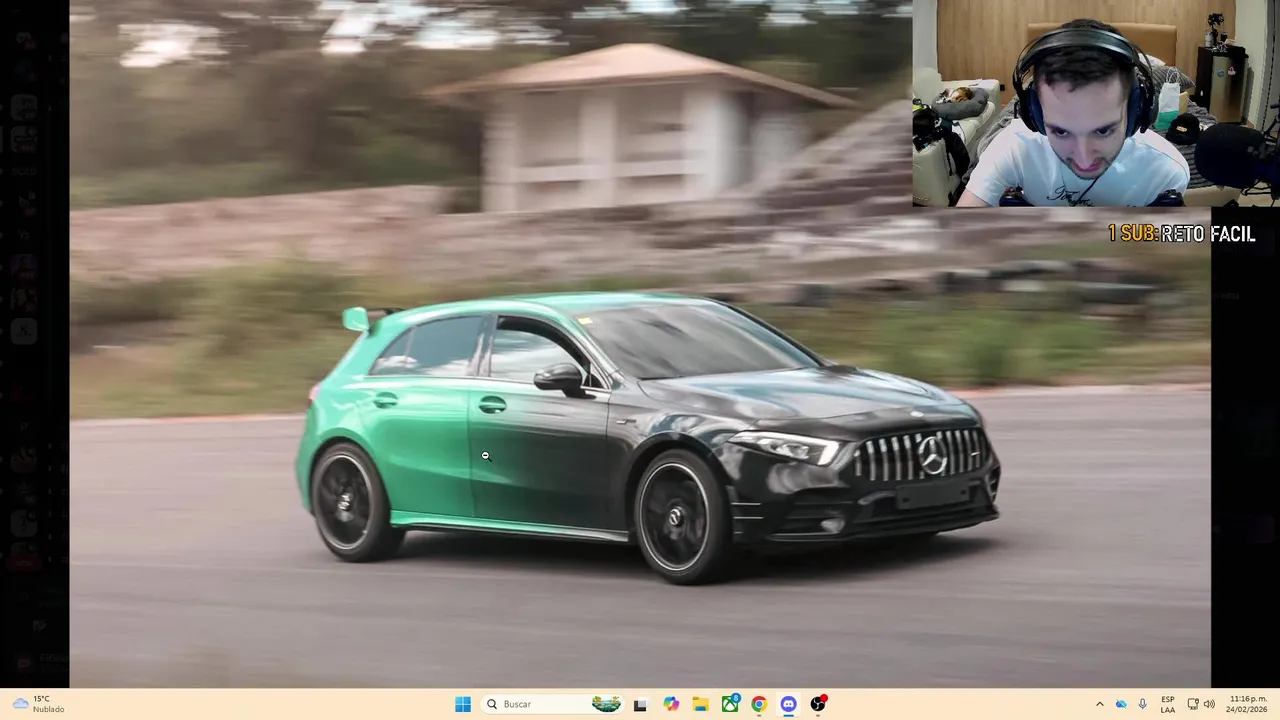Open the ESP LAA language switcher
The width and height of the screenshot is (1280, 720).
(x=1167, y=704)
